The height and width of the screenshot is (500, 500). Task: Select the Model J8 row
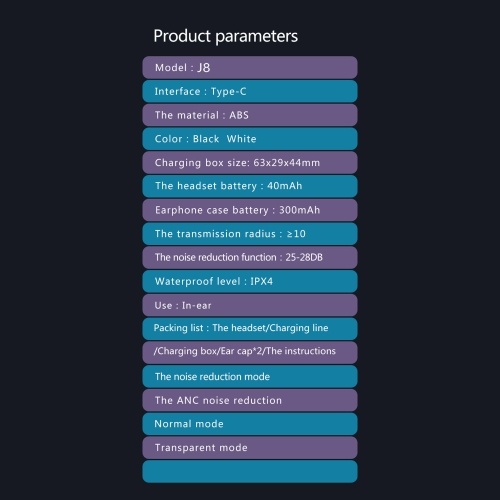pyautogui.click(x=250, y=67)
